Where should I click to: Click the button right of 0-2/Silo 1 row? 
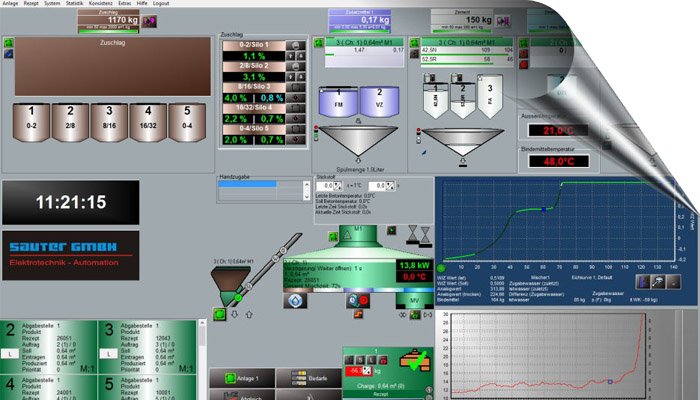(x=292, y=46)
